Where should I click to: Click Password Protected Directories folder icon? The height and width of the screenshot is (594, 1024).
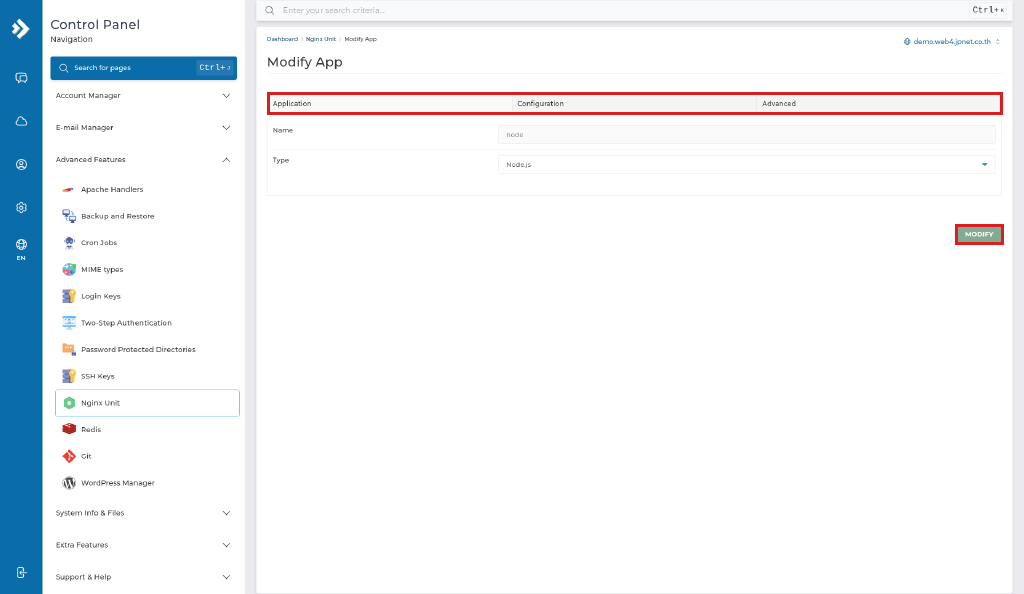(69, 349)
